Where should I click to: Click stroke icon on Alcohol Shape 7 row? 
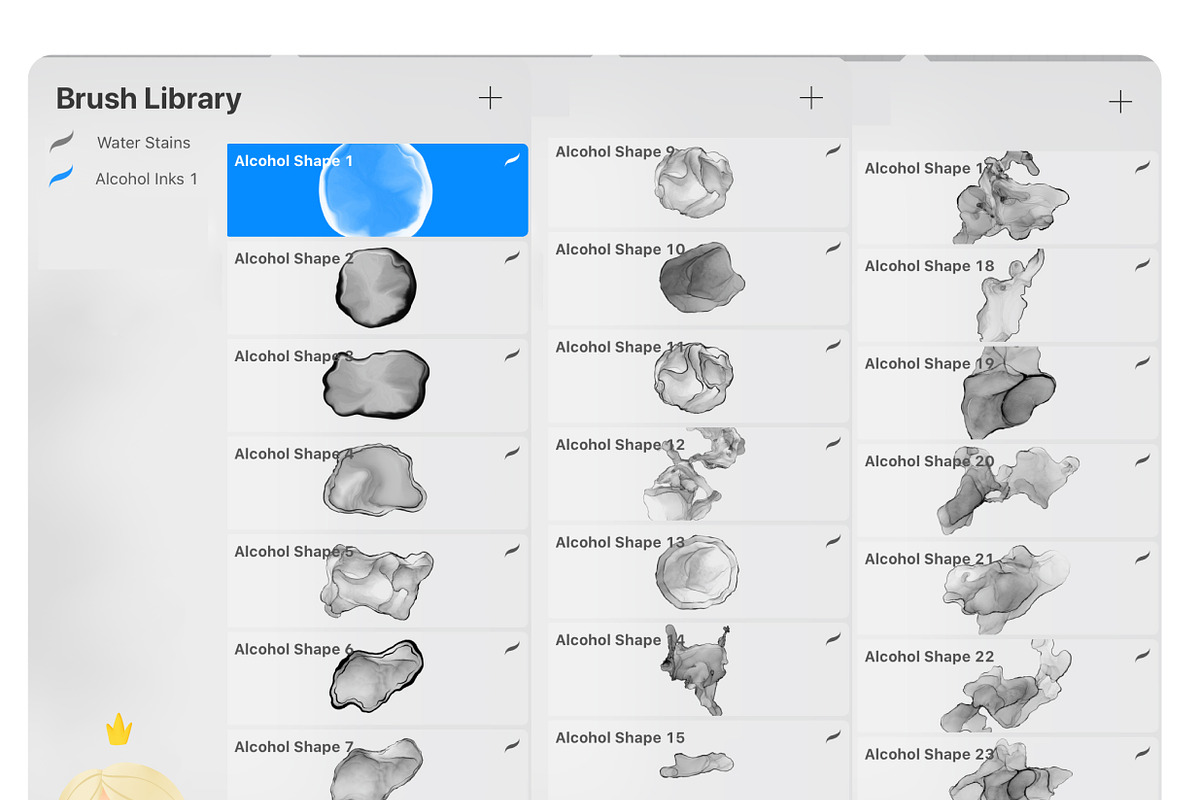click(512, 746)
